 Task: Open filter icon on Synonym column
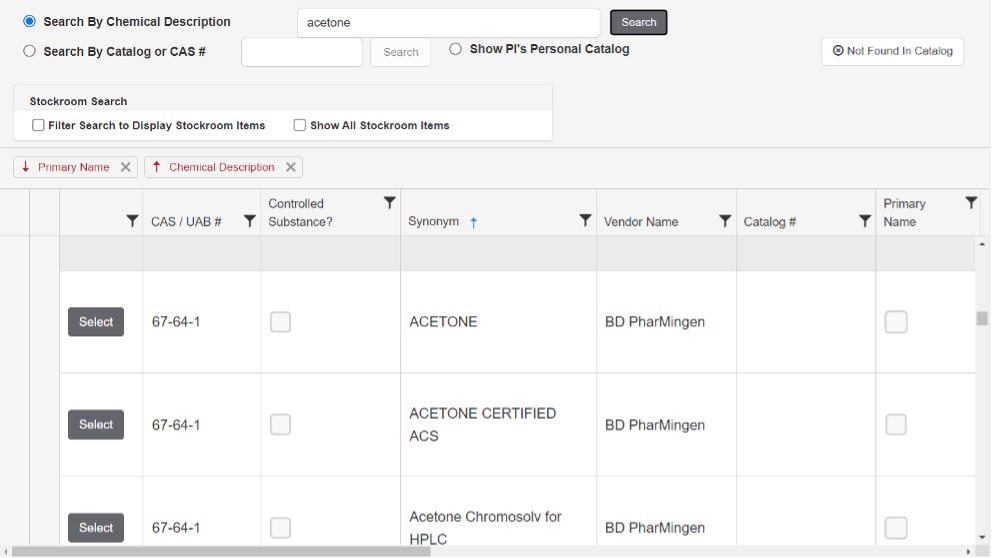585,221
